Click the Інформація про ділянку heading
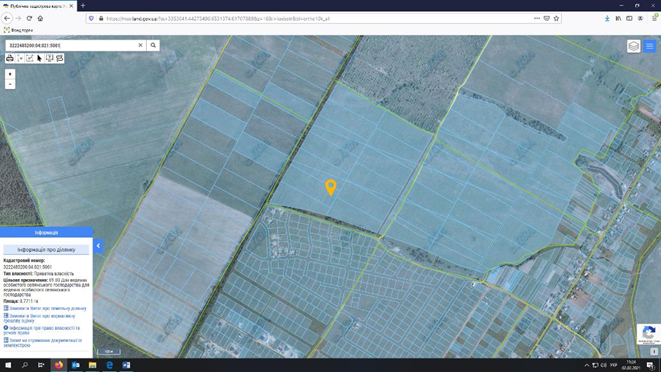Screen dimensions: 661x372 (46, 250)
